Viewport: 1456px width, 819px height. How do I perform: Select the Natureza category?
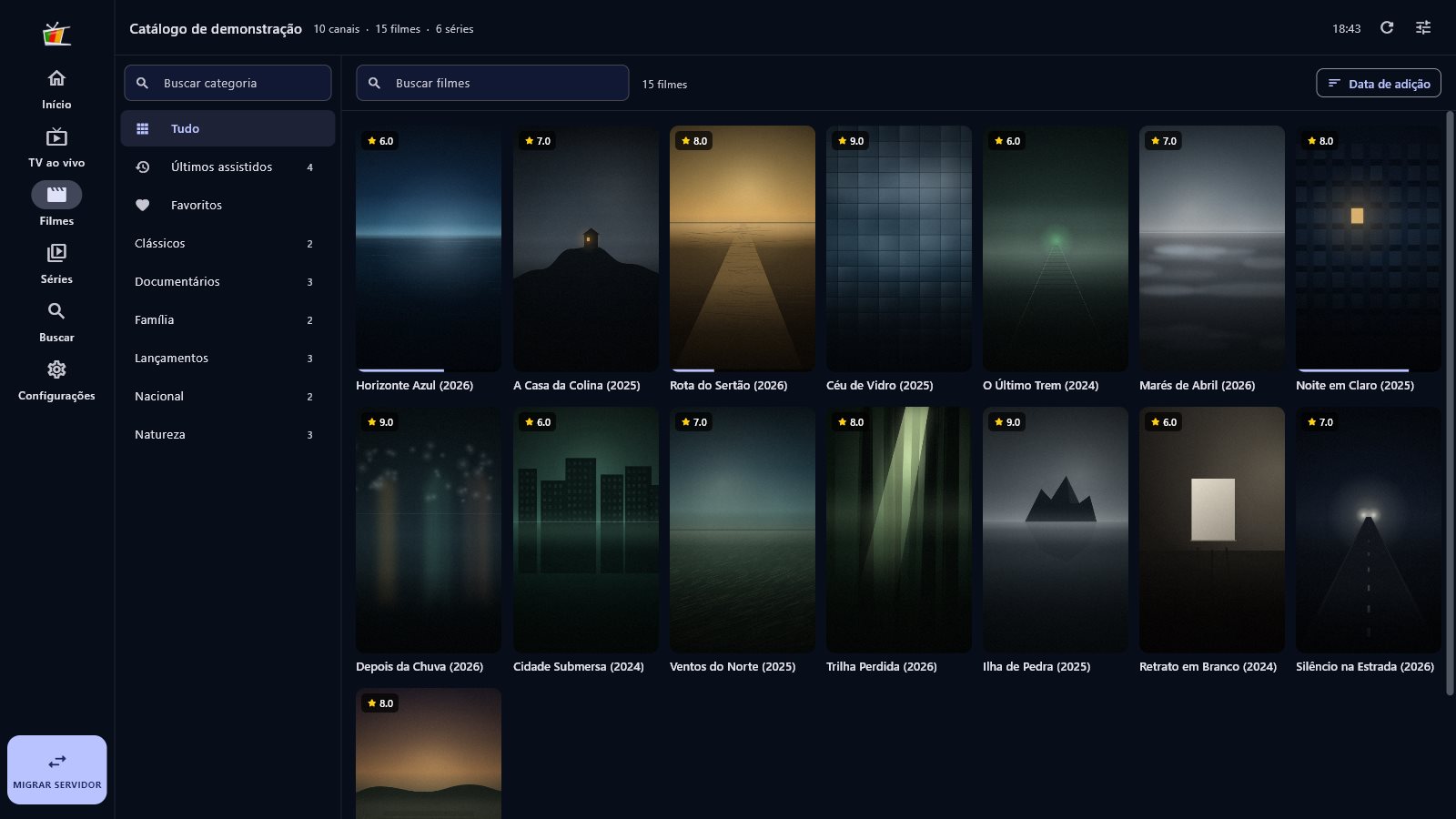click(x=227, y=434)
